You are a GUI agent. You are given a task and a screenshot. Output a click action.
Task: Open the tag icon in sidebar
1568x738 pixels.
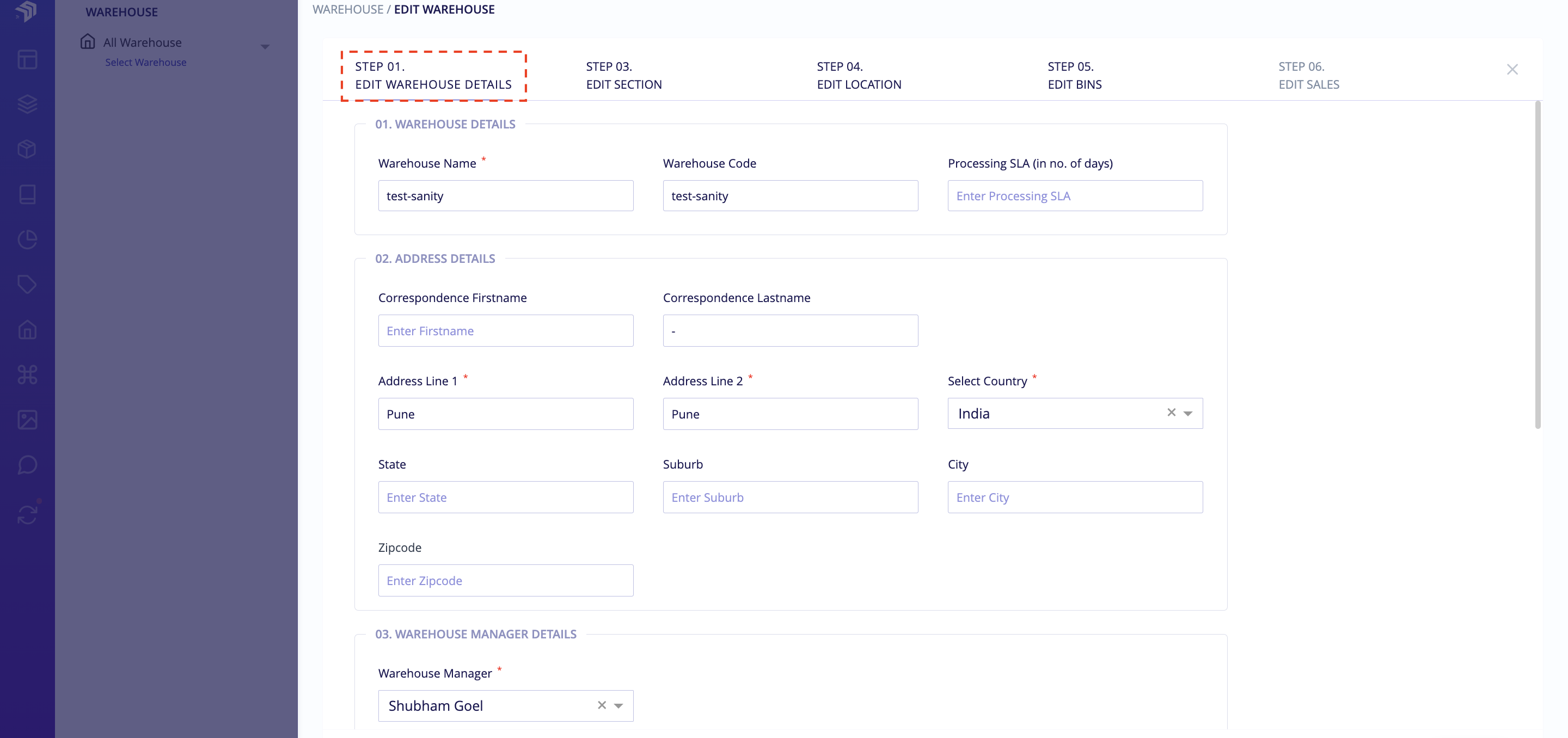pyautogui.click(x=27, y=284)
